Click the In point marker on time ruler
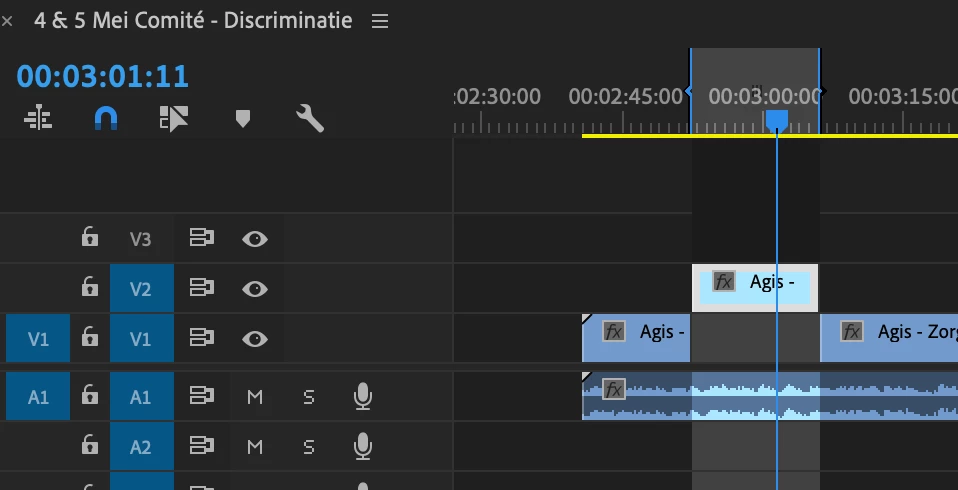 click(x=690, y=91)
